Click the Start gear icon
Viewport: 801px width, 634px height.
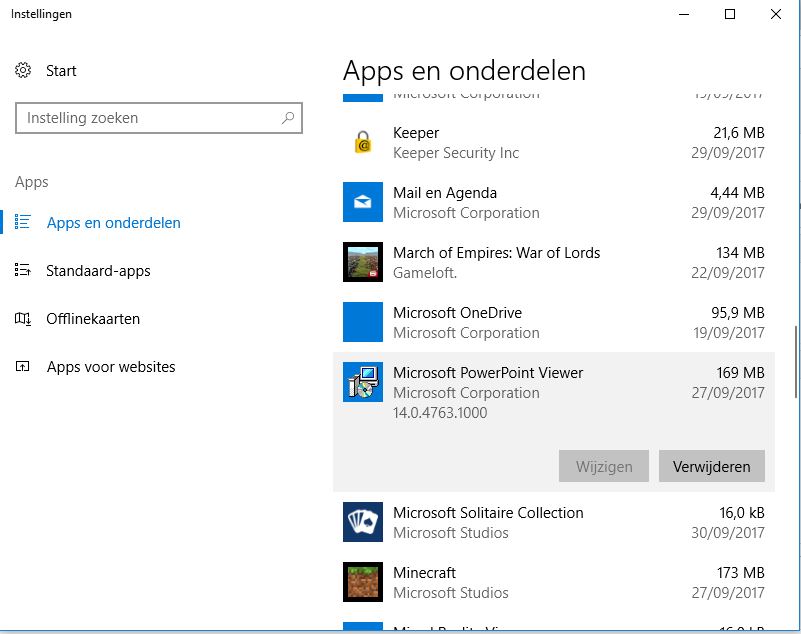[x=23, y=71]
